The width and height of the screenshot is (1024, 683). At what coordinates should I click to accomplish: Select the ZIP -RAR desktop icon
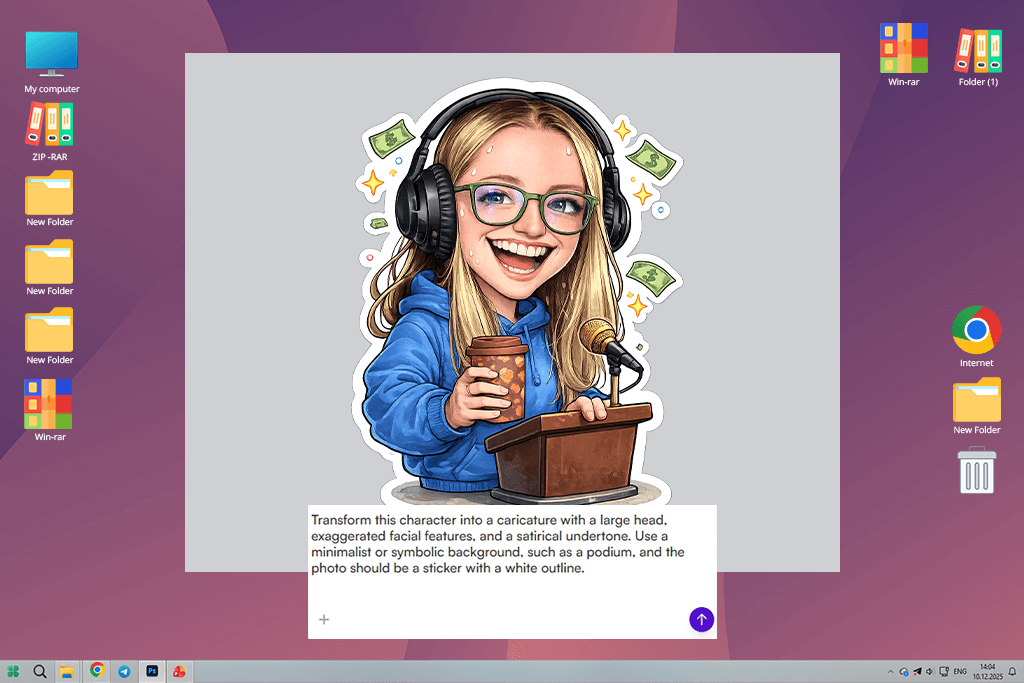50,132
